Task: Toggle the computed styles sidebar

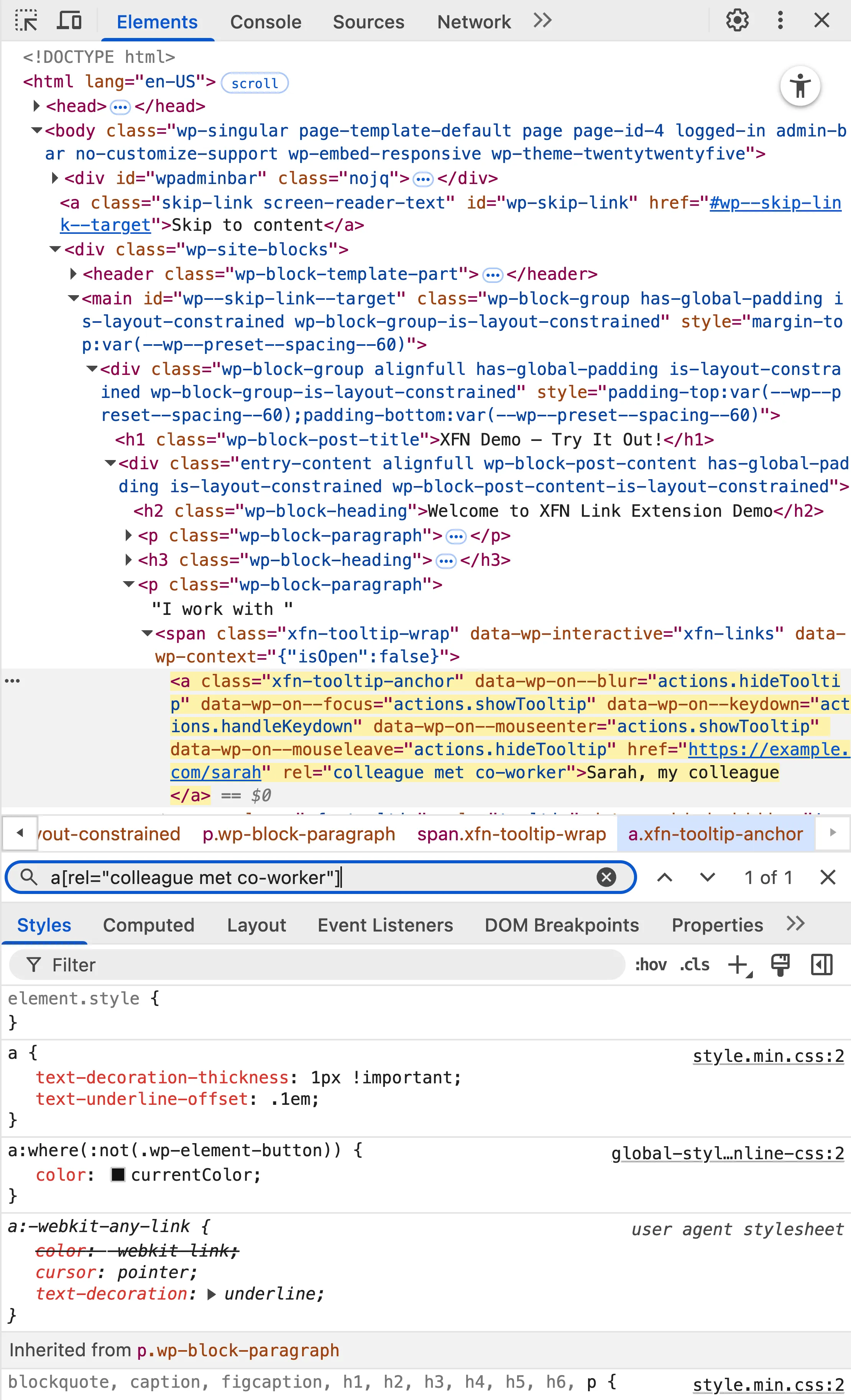Action: (x=821, y=965)
